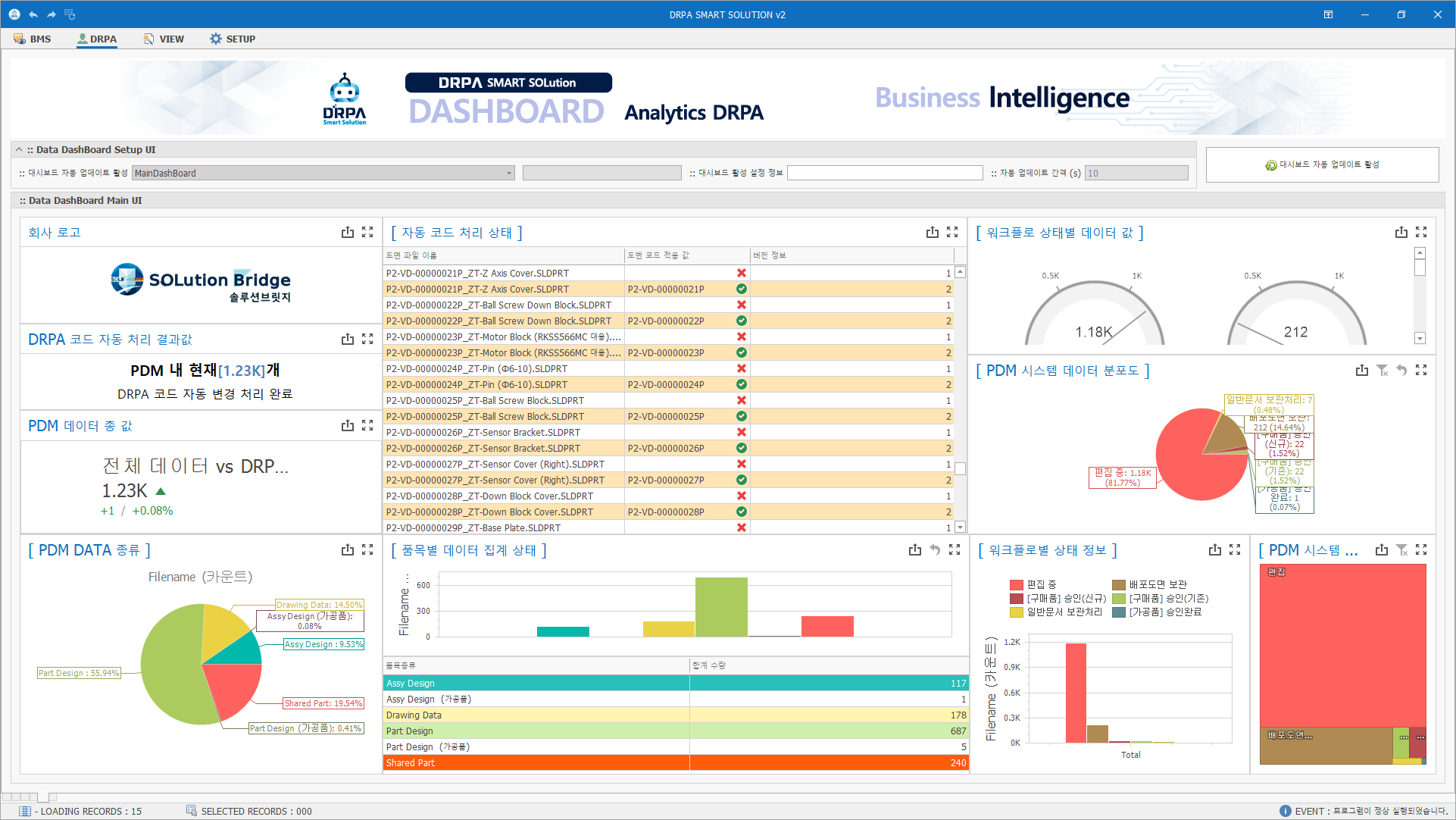
Task: Select row P2-VD-00000021P_ZT-Z Axis Cover with code P2-VD-00000021P
Action: 669,289
